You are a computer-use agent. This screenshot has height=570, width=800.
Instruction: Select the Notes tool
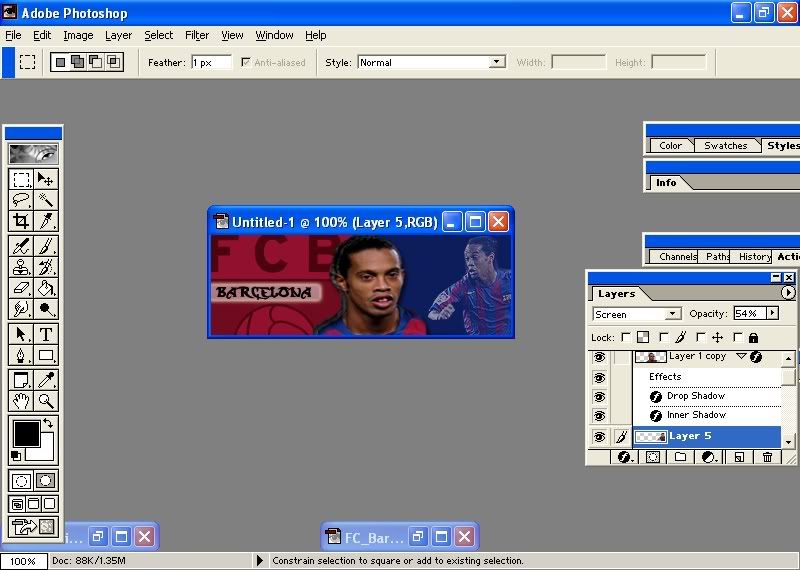click(x=21, y=380)
